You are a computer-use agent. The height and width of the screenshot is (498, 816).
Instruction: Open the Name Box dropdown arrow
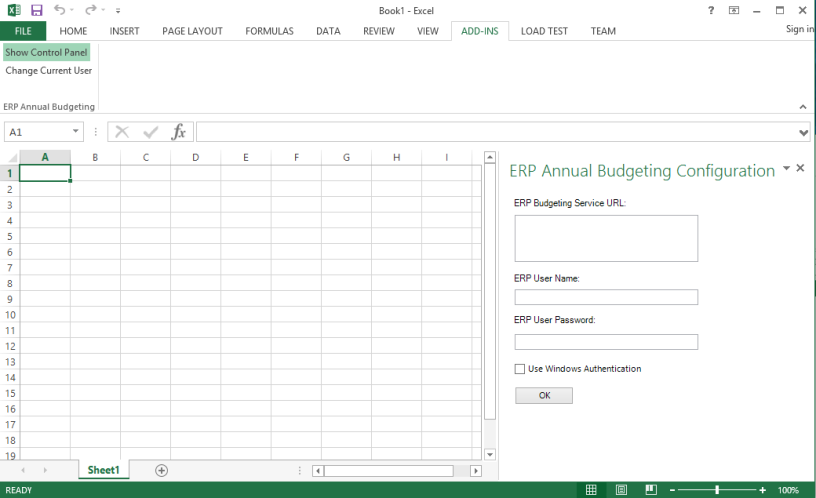coord(76,132)
